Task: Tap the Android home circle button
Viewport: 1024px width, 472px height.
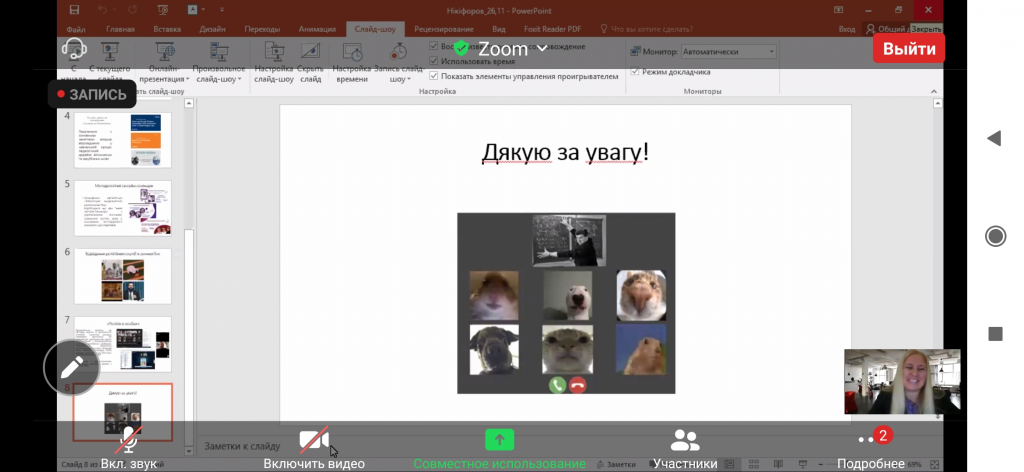Action: [995, 236]
